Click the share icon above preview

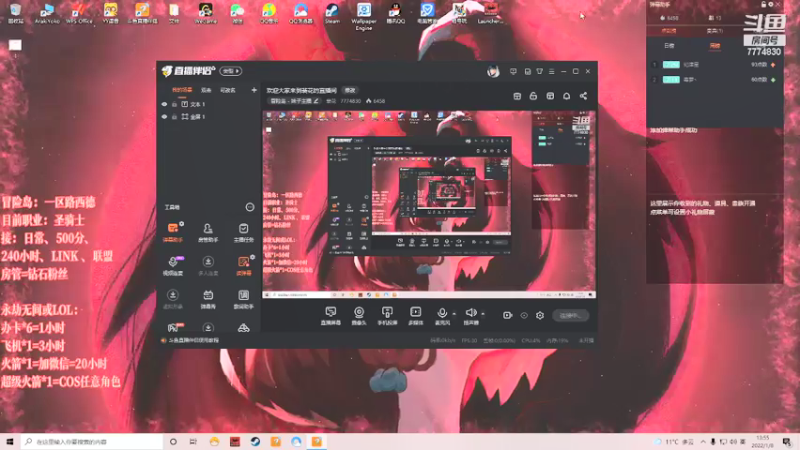pyautogui.click(x=583, y=96)
